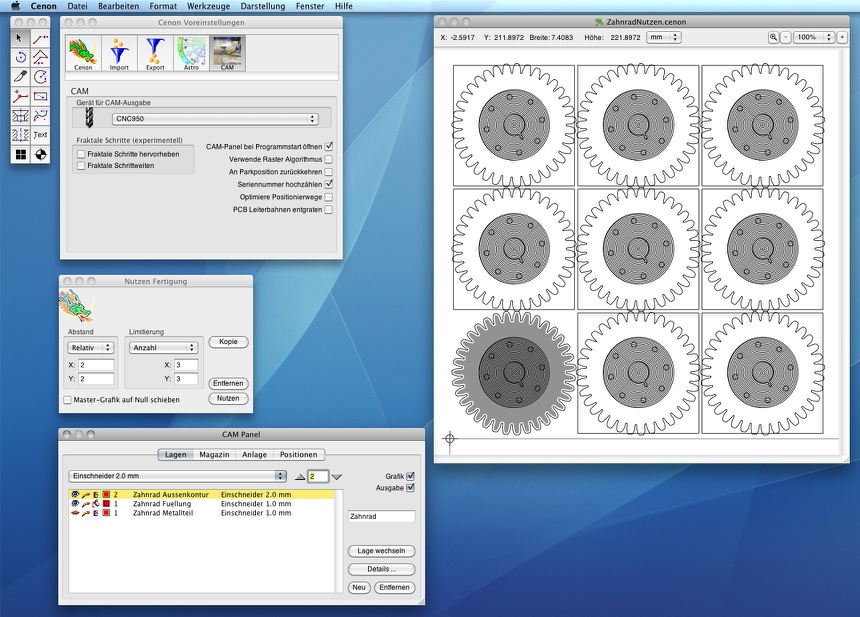Image resolution: width=860 pixels, height=617 pixels.
Task: Open the Import preferences icon
Action: click(119, 53)
